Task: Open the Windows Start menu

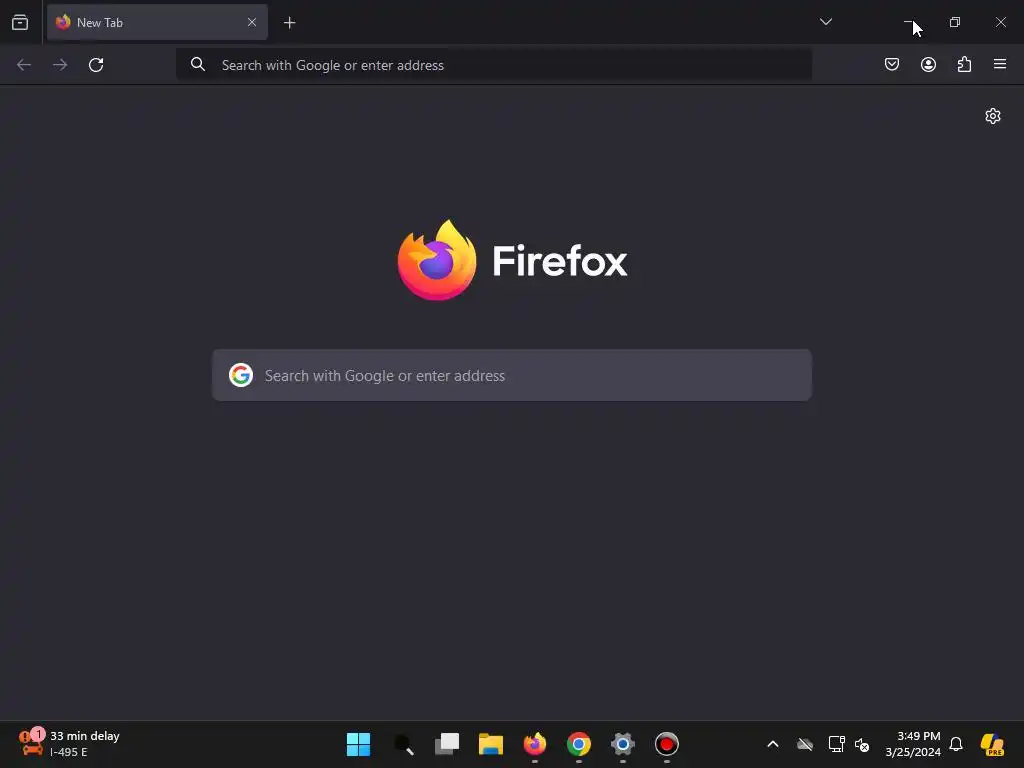Action: (x=359, y=744)
